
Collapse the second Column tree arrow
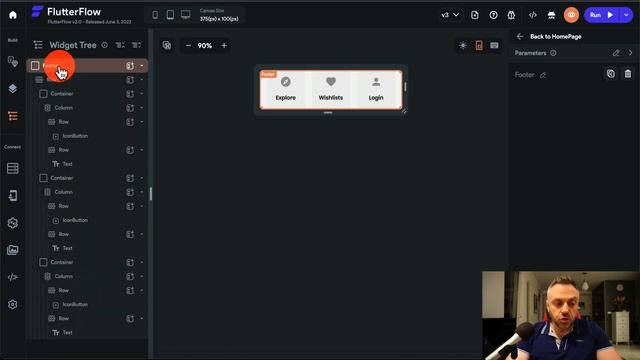pyautogui.click(x=142, y=192)
